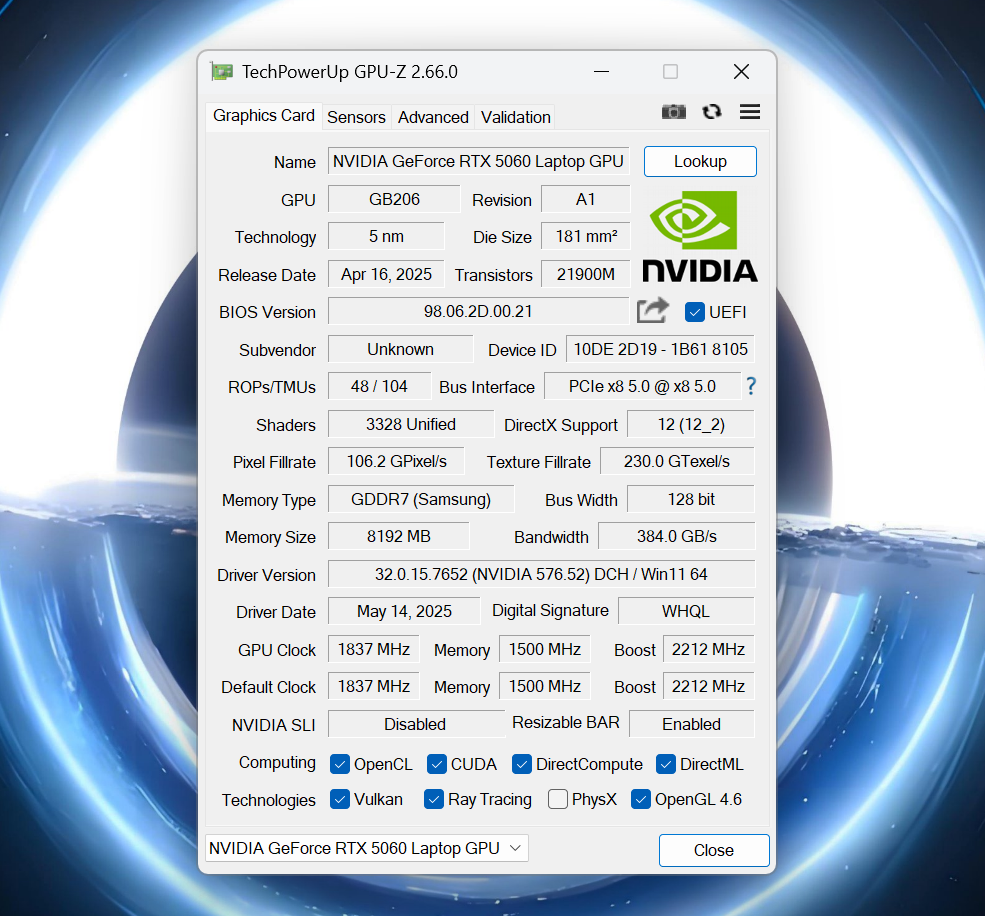Click the Close button
The image size is (985, 916).
point(714,850)
